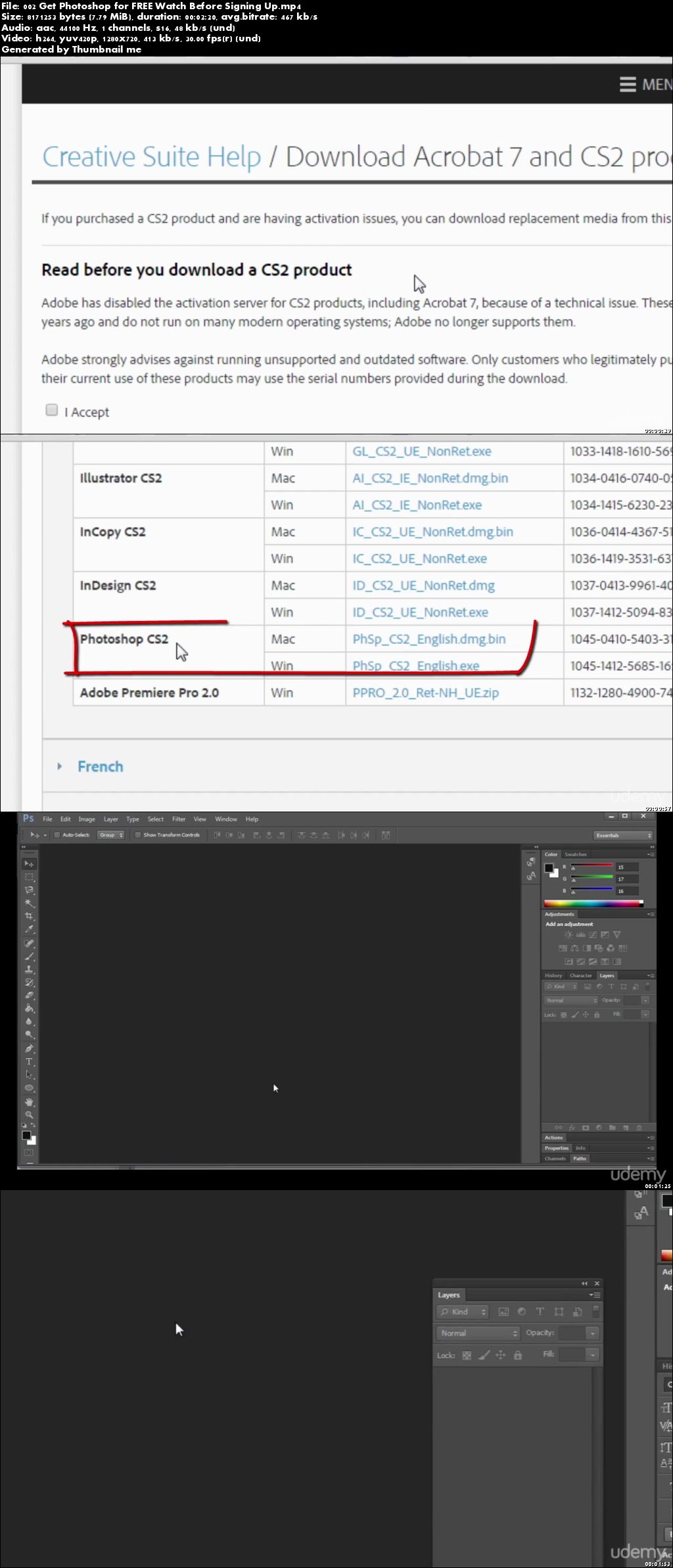Select the Ellipse shape tool
673x1568 pixels.
tap(29, 1088)
